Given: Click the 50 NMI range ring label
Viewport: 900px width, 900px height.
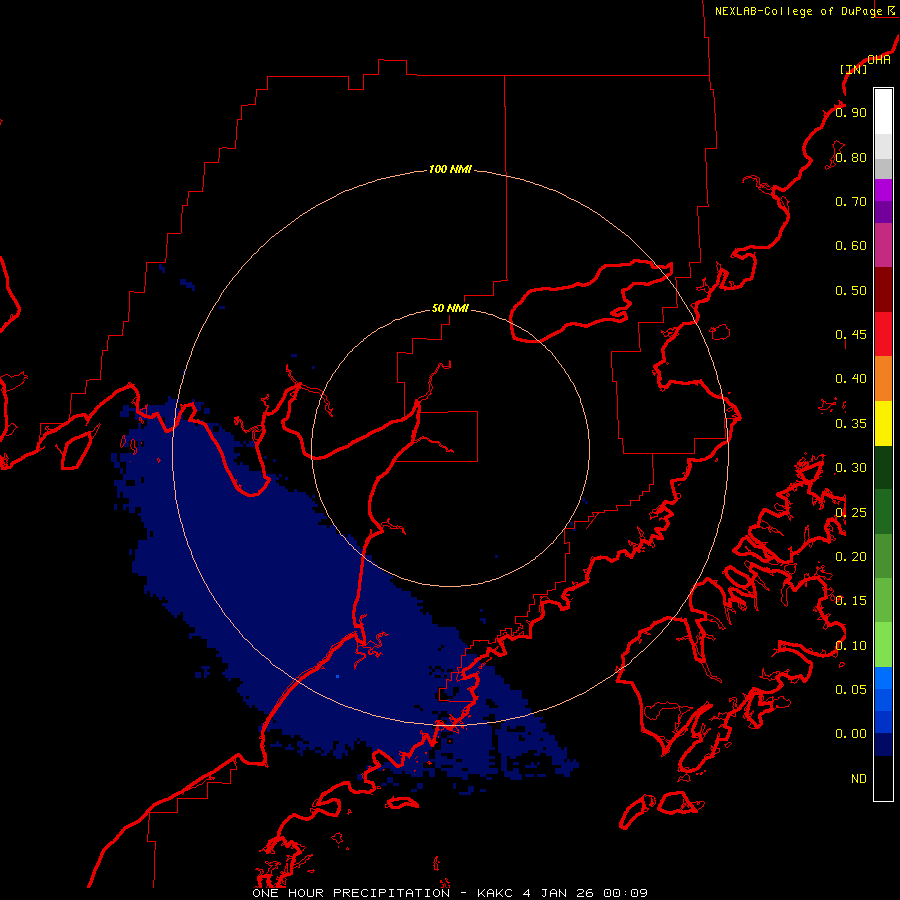Looking at the screenshot, I should [x=450, y=309].
